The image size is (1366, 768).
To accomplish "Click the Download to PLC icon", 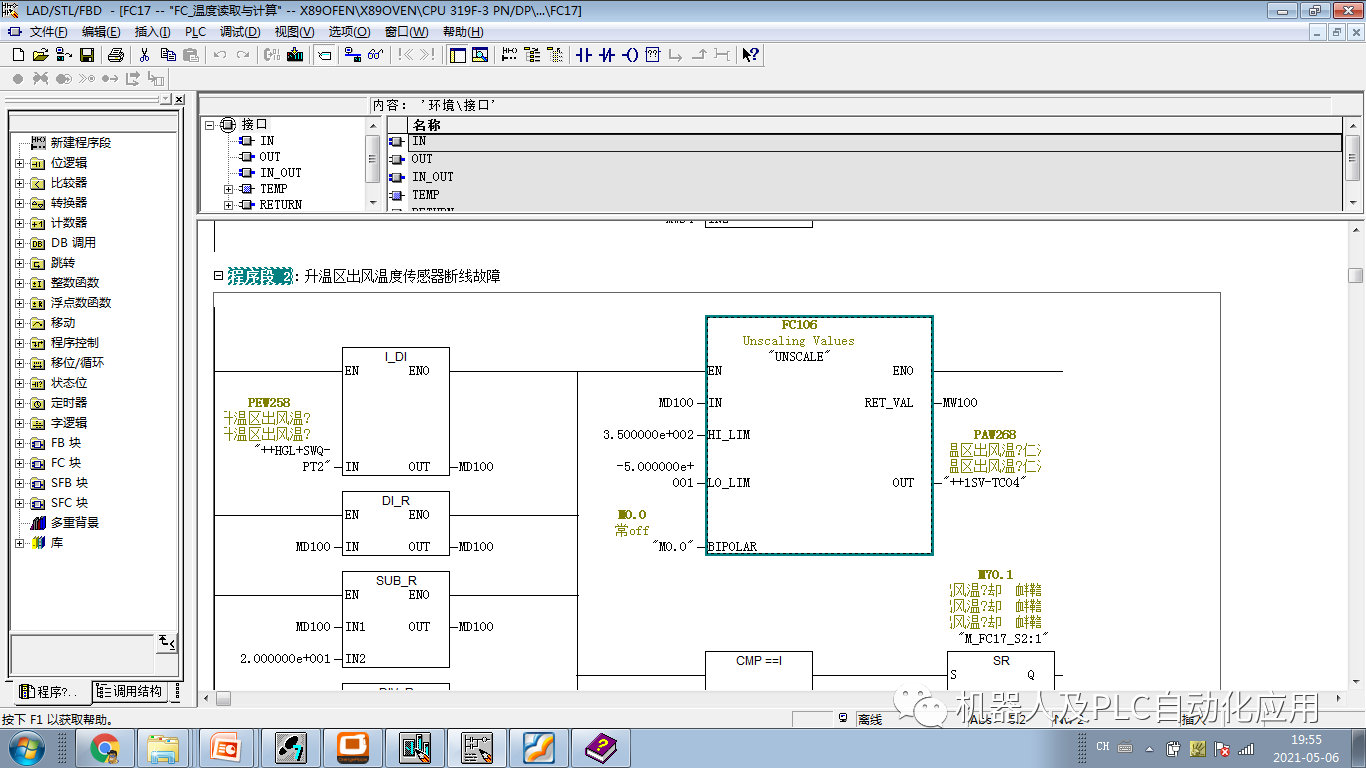I will (x=295, y=55).
